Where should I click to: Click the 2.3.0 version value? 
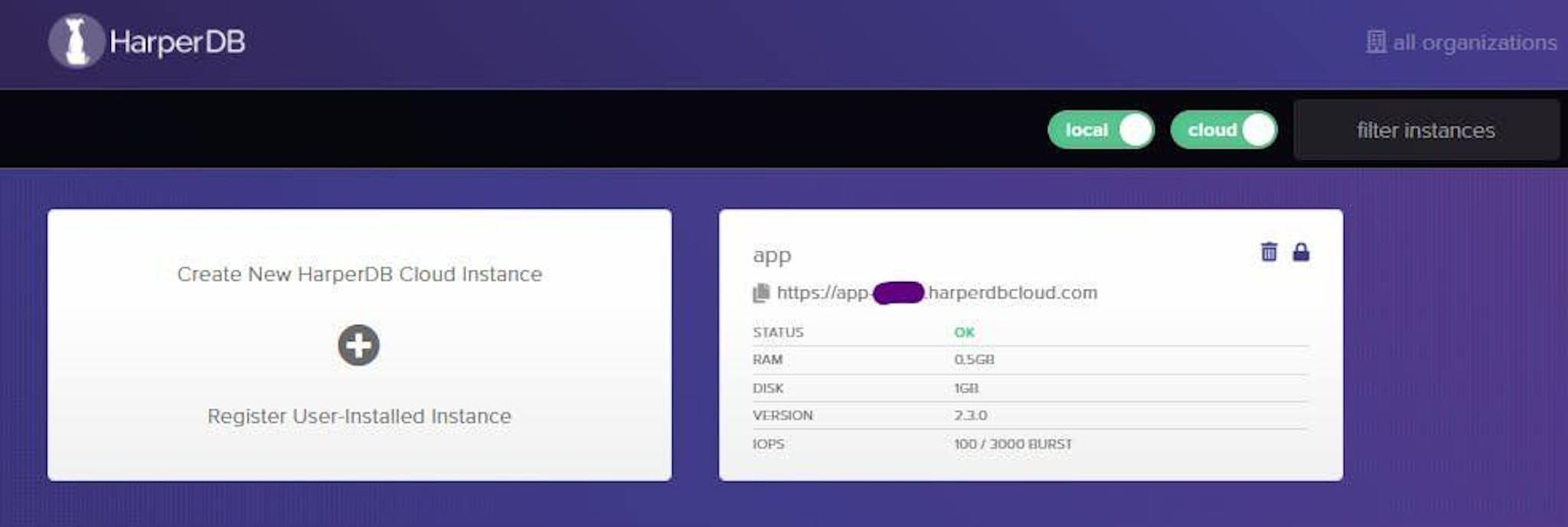coord(970,415)
